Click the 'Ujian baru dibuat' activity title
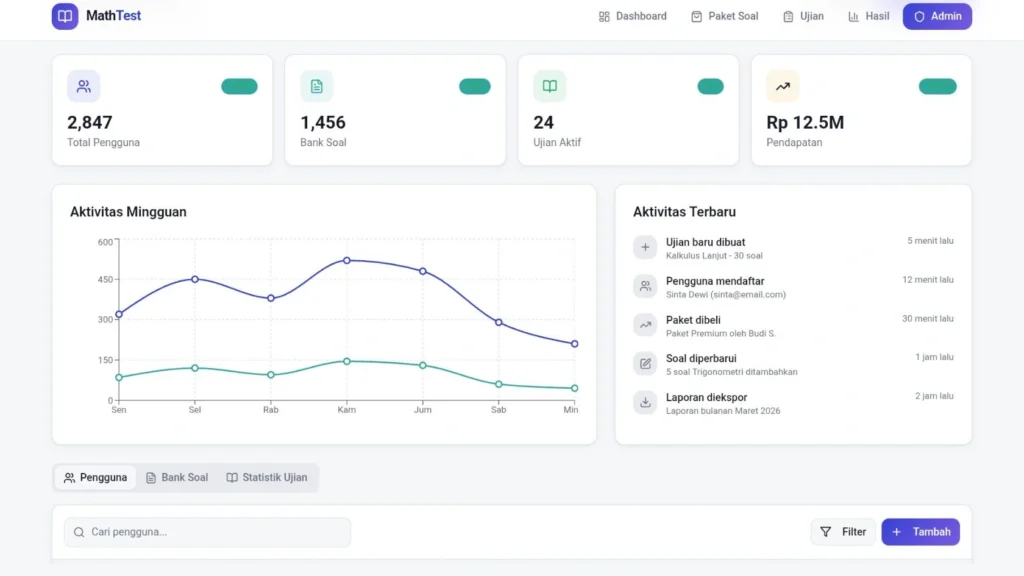This screenshot has height=576, width=1024. [x=705, y=242]
